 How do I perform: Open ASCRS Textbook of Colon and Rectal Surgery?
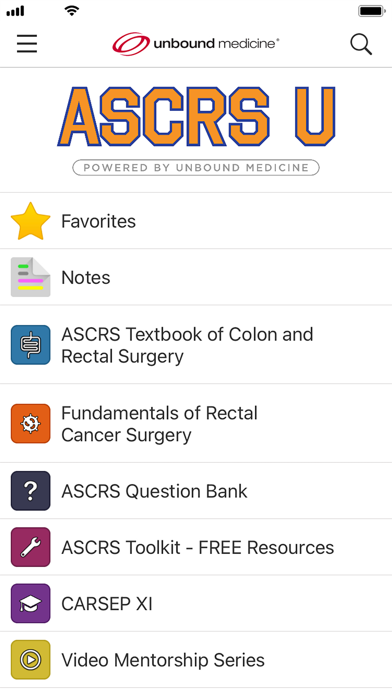click(196, 345)
